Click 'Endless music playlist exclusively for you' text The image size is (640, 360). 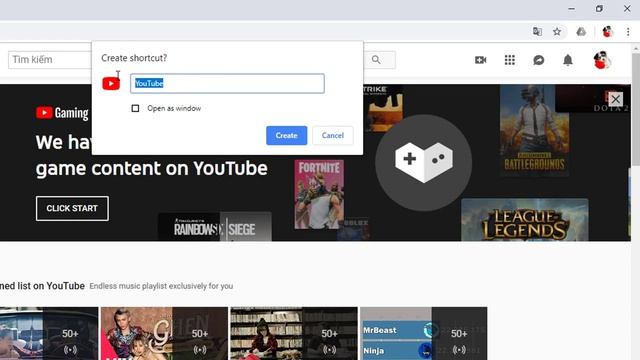pos(161,286)
